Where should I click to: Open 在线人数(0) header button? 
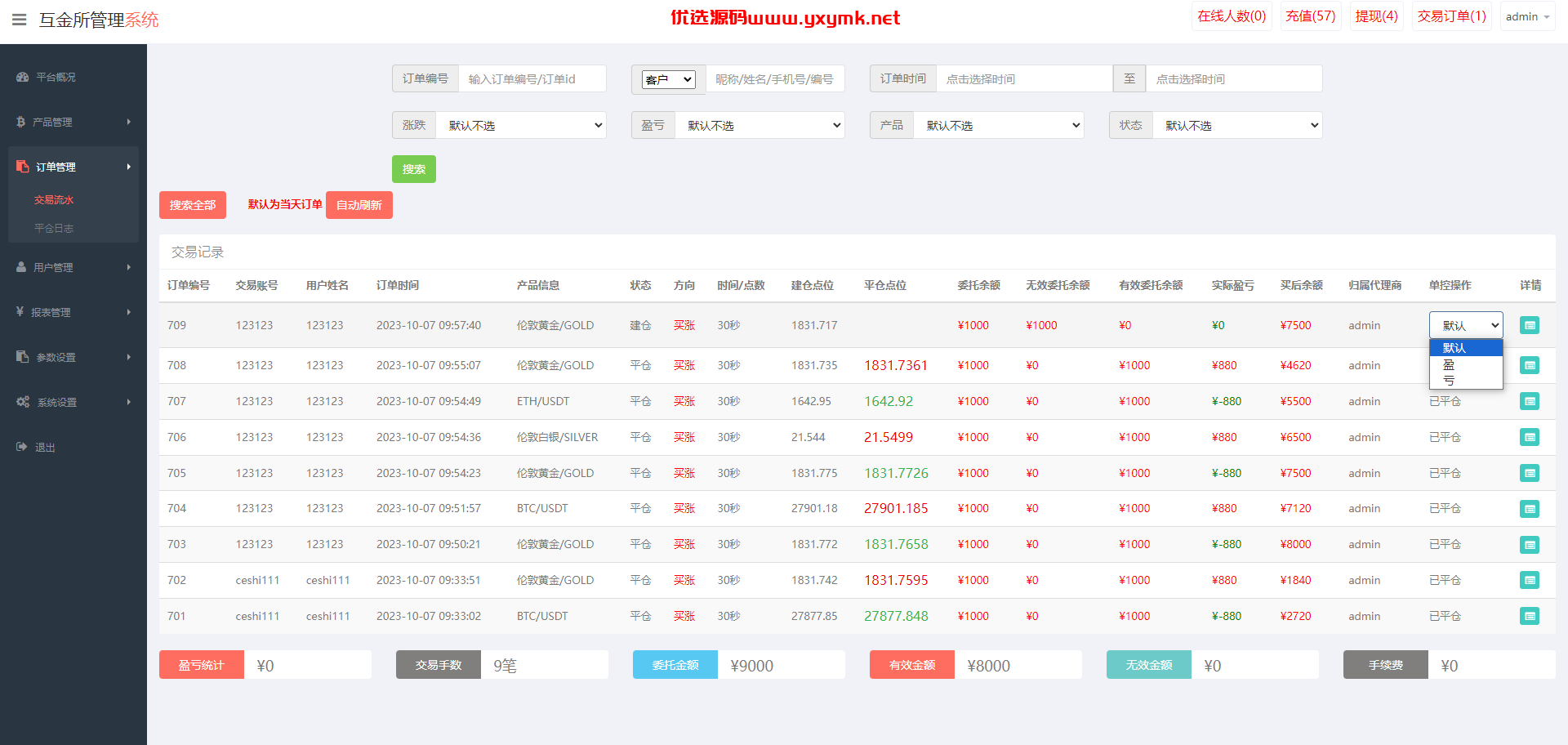(1232, 16)
